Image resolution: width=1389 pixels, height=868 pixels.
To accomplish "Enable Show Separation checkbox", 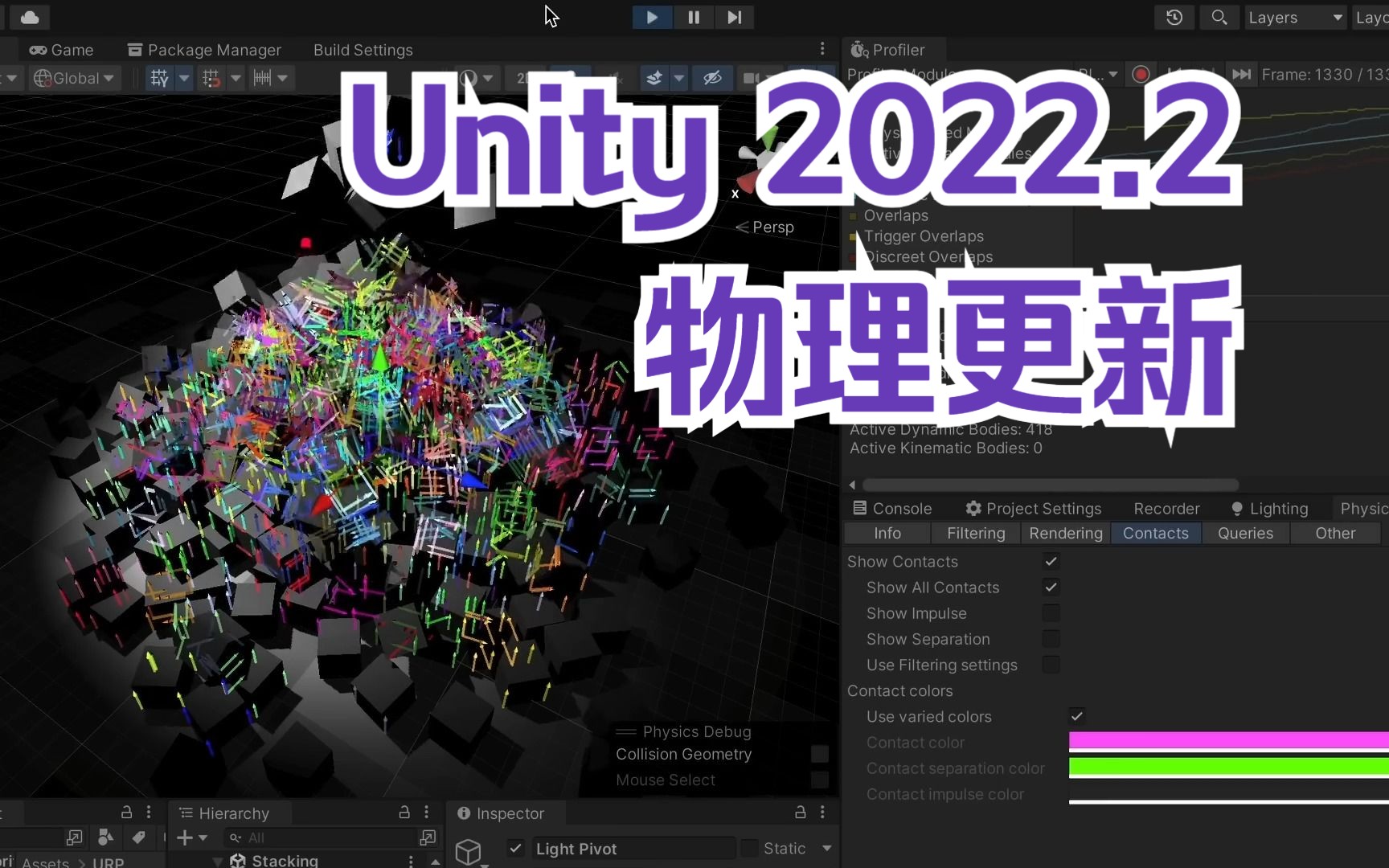I will point(1051,639).
